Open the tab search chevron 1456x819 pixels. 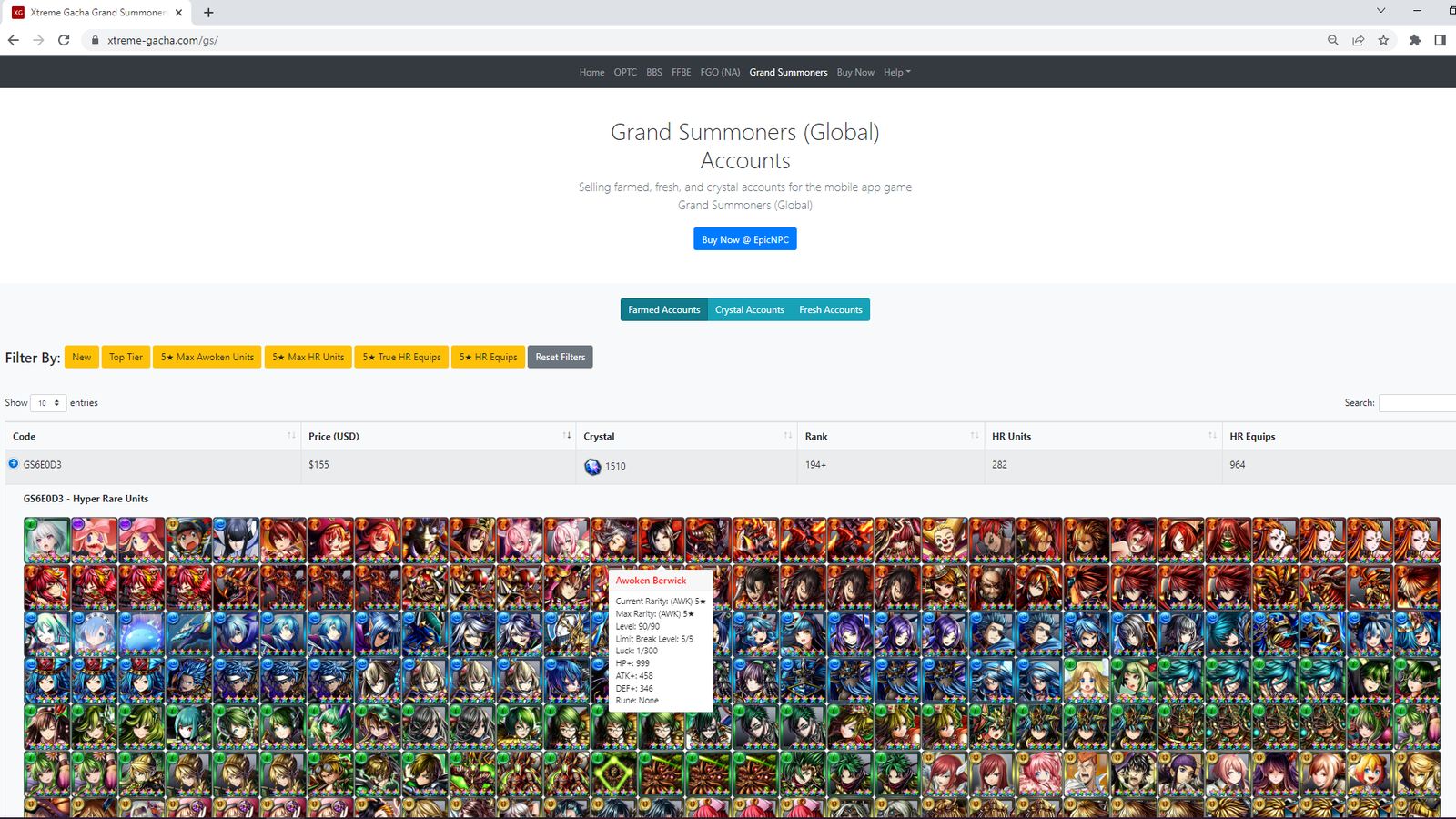(1380, 11)
